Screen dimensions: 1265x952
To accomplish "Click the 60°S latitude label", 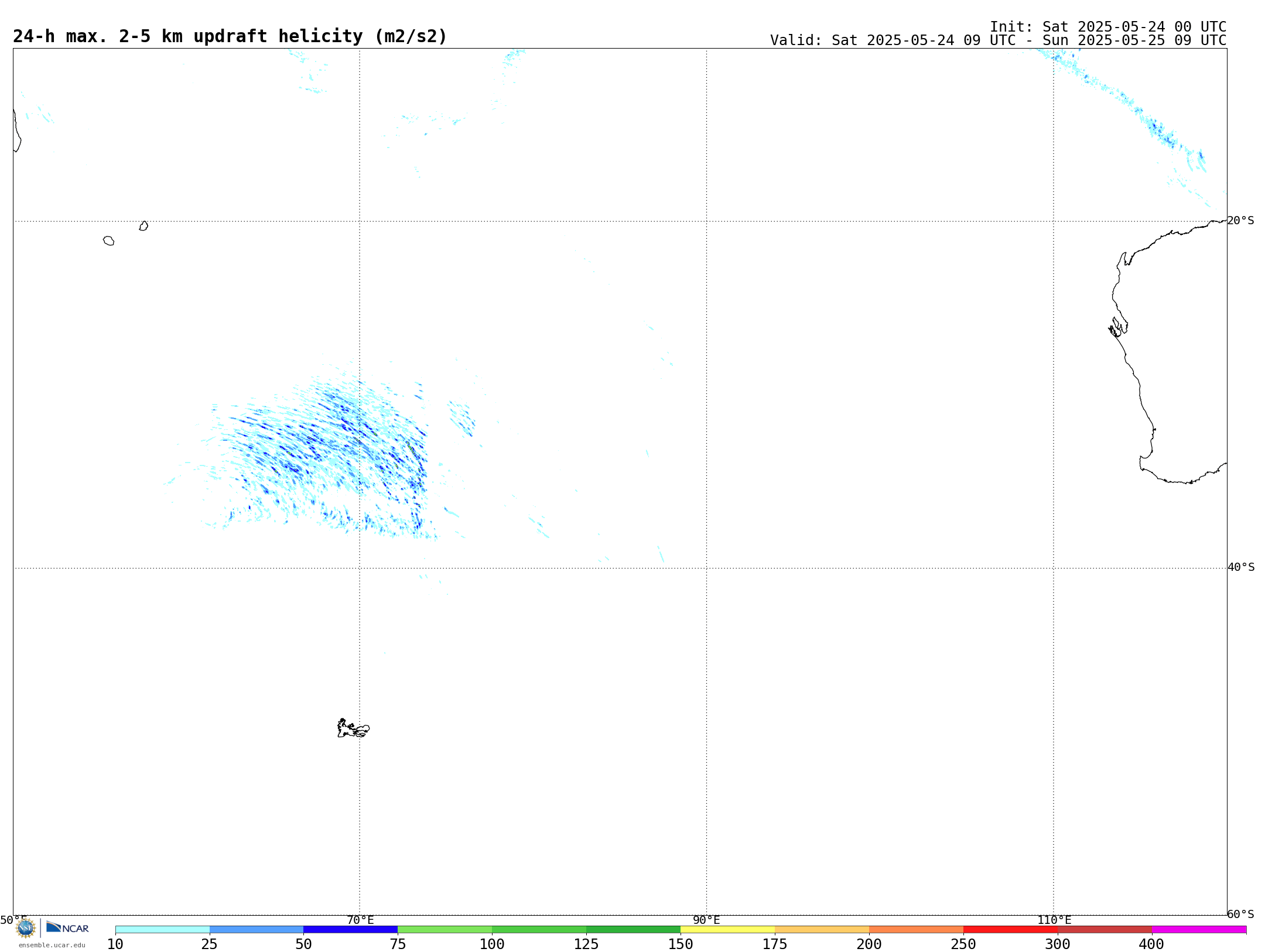I will click(1241, 914).
